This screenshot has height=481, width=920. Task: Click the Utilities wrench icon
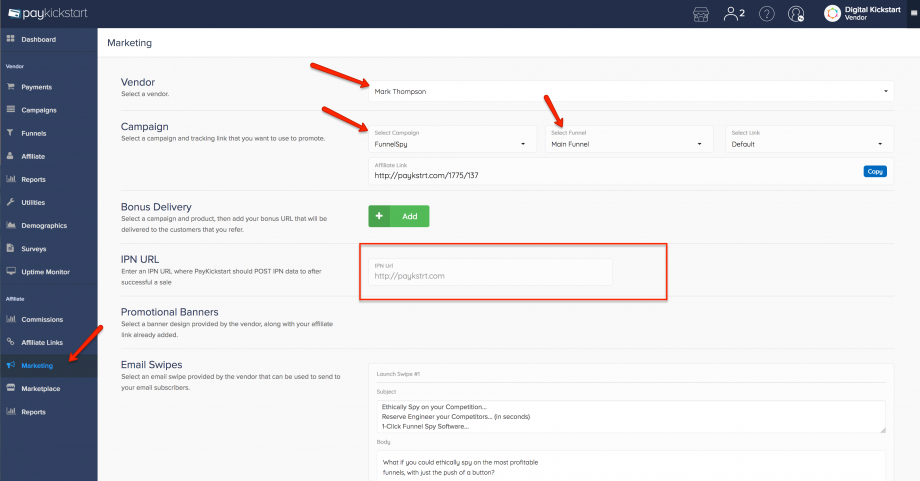(10, 202)
